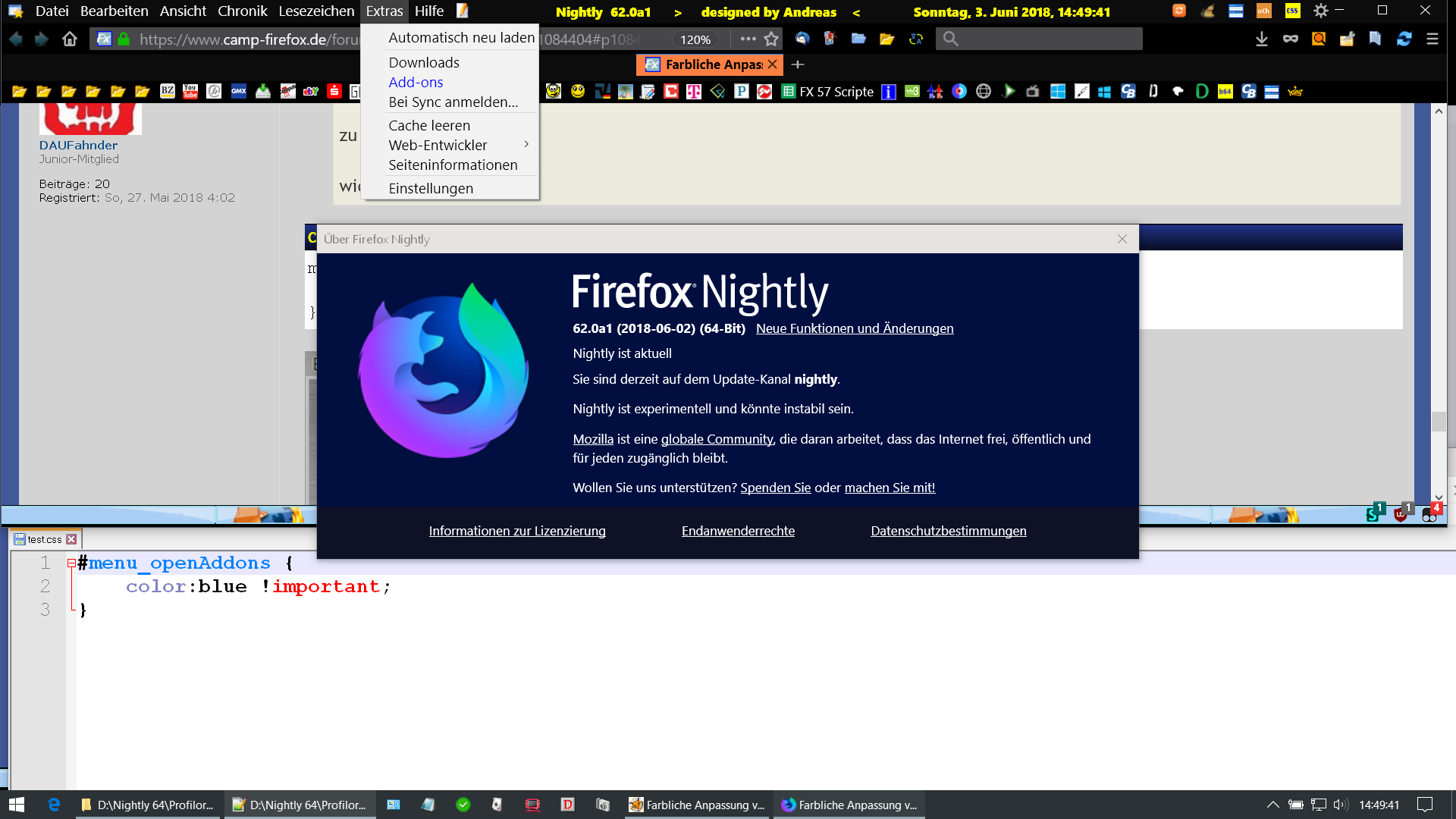
Task: Click the YouTube bookmark icon
Action: point(190,92)
